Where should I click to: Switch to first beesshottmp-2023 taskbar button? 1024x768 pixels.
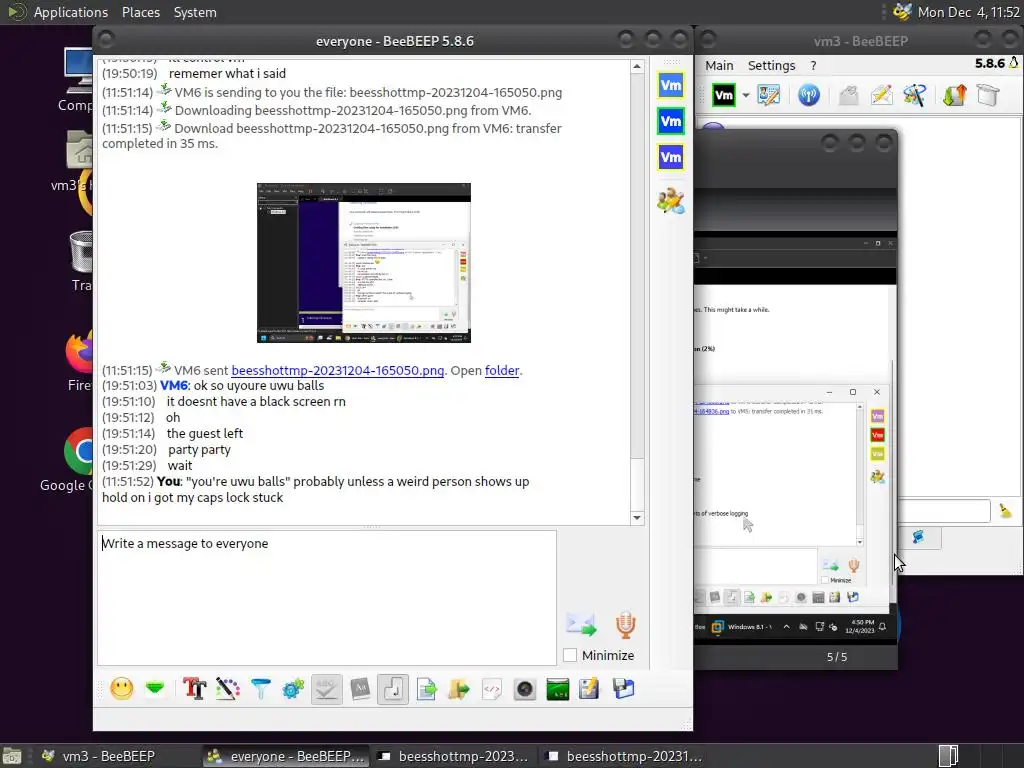455,756
